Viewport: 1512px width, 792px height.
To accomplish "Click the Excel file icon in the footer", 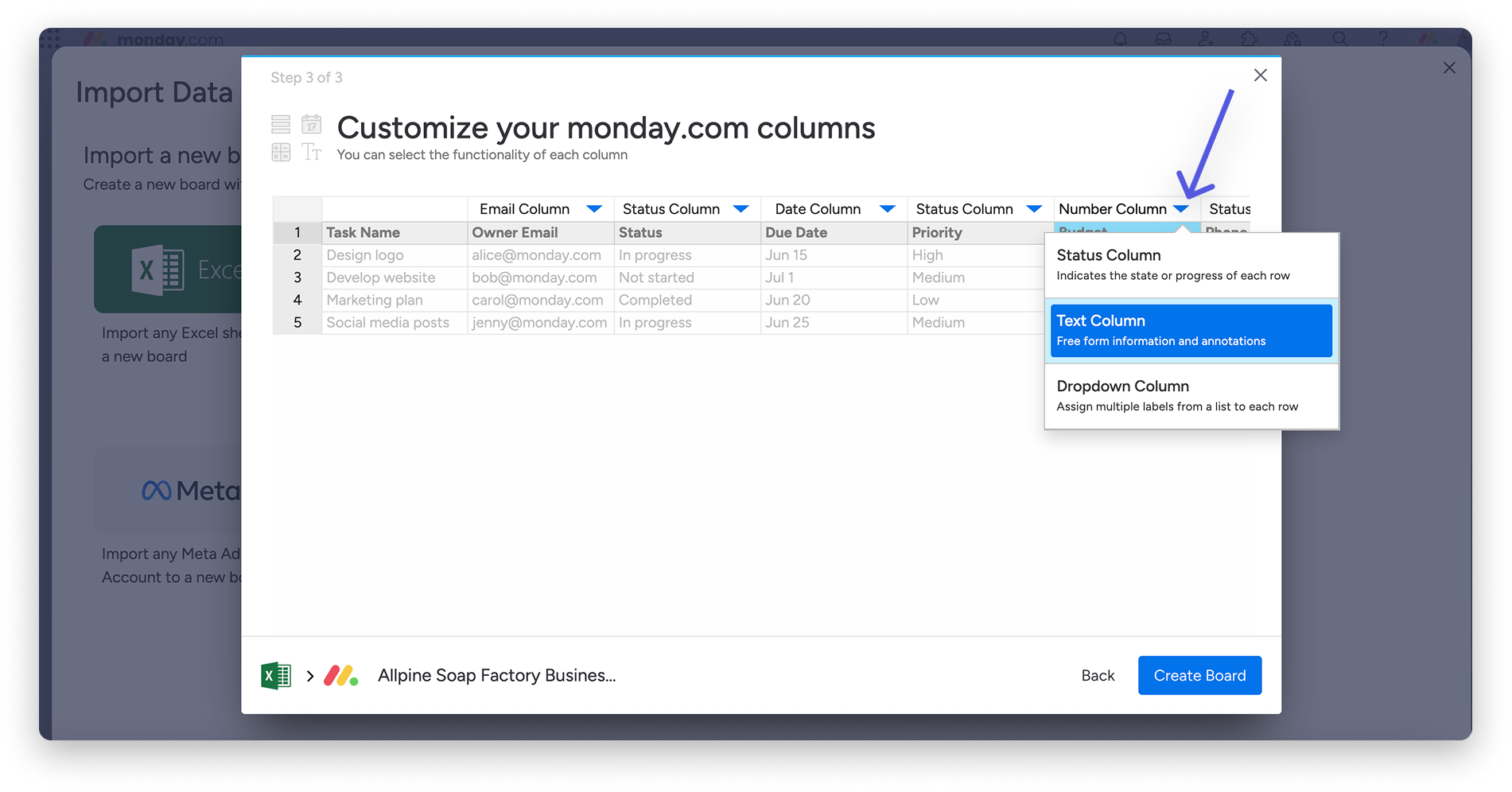I will 276,676.
